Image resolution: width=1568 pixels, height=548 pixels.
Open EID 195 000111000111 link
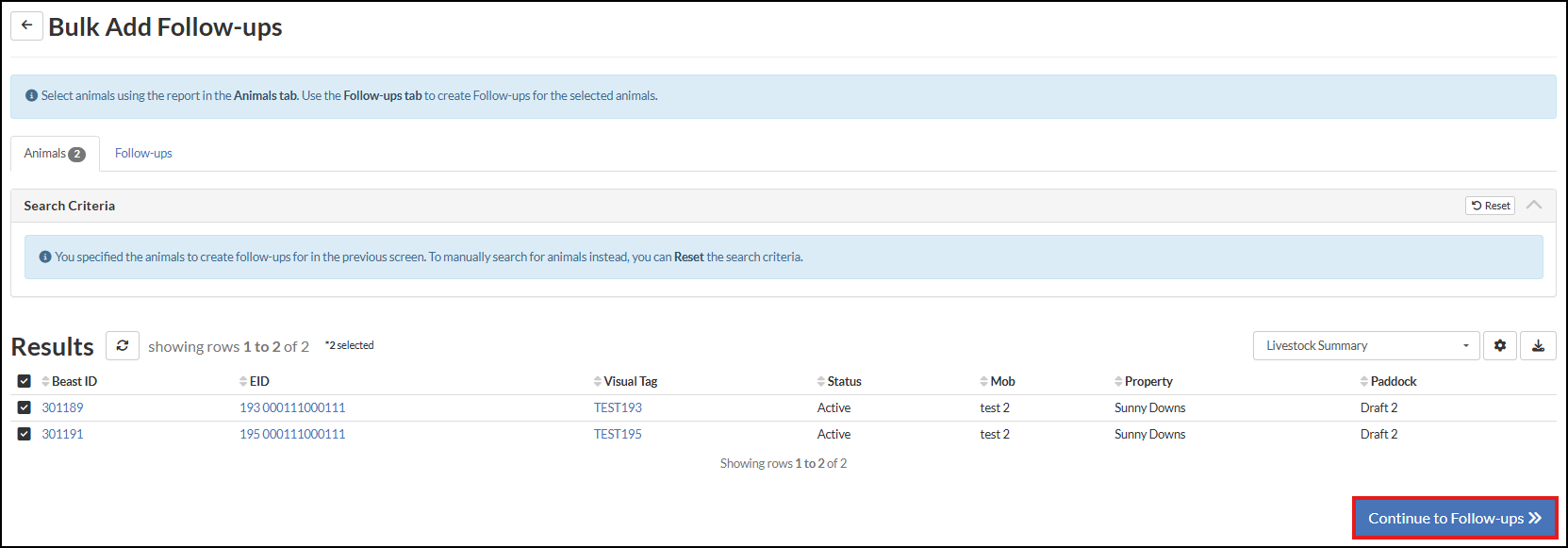point(292,434)
